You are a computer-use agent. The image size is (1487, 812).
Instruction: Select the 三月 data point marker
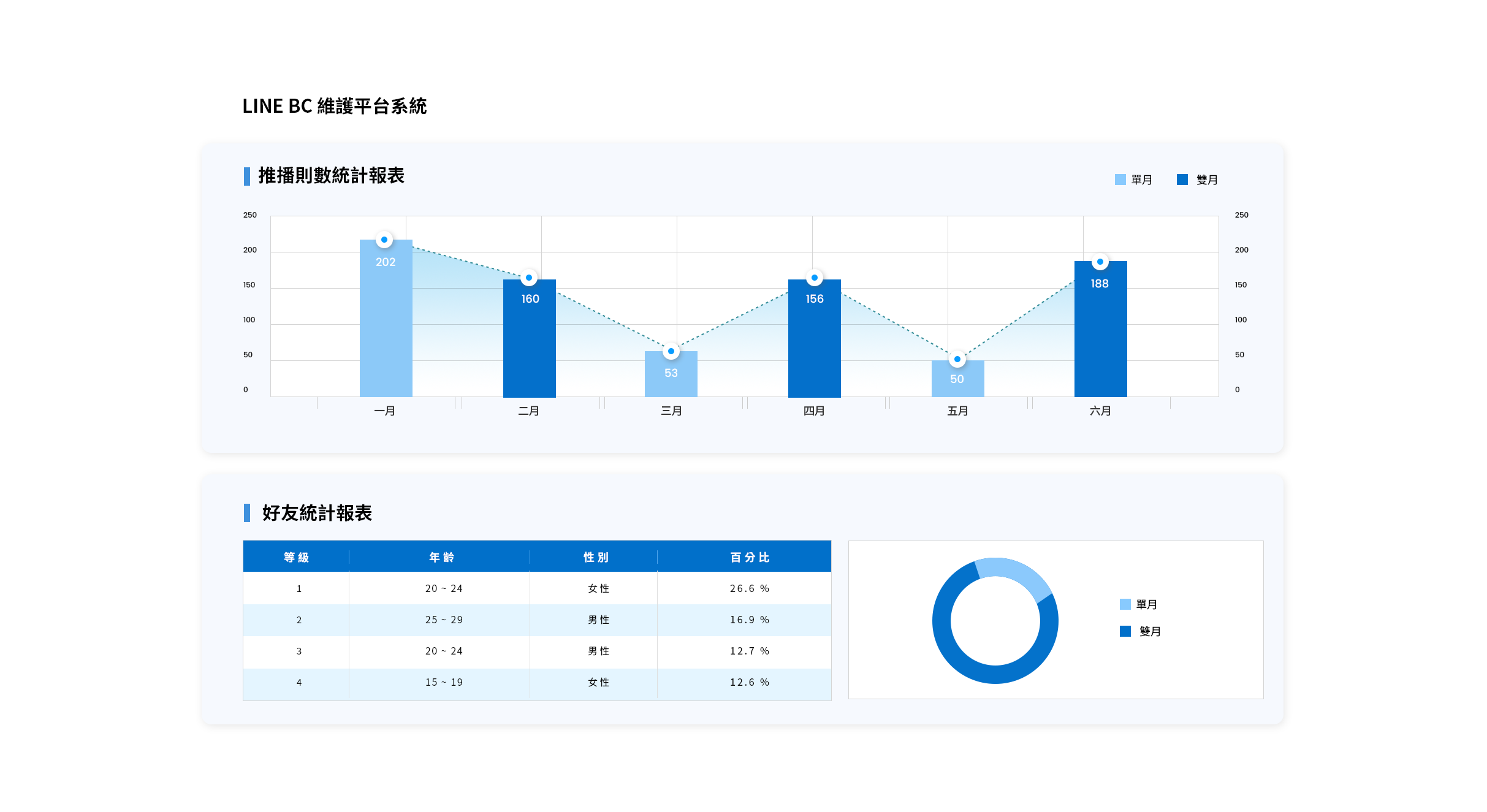671,351
